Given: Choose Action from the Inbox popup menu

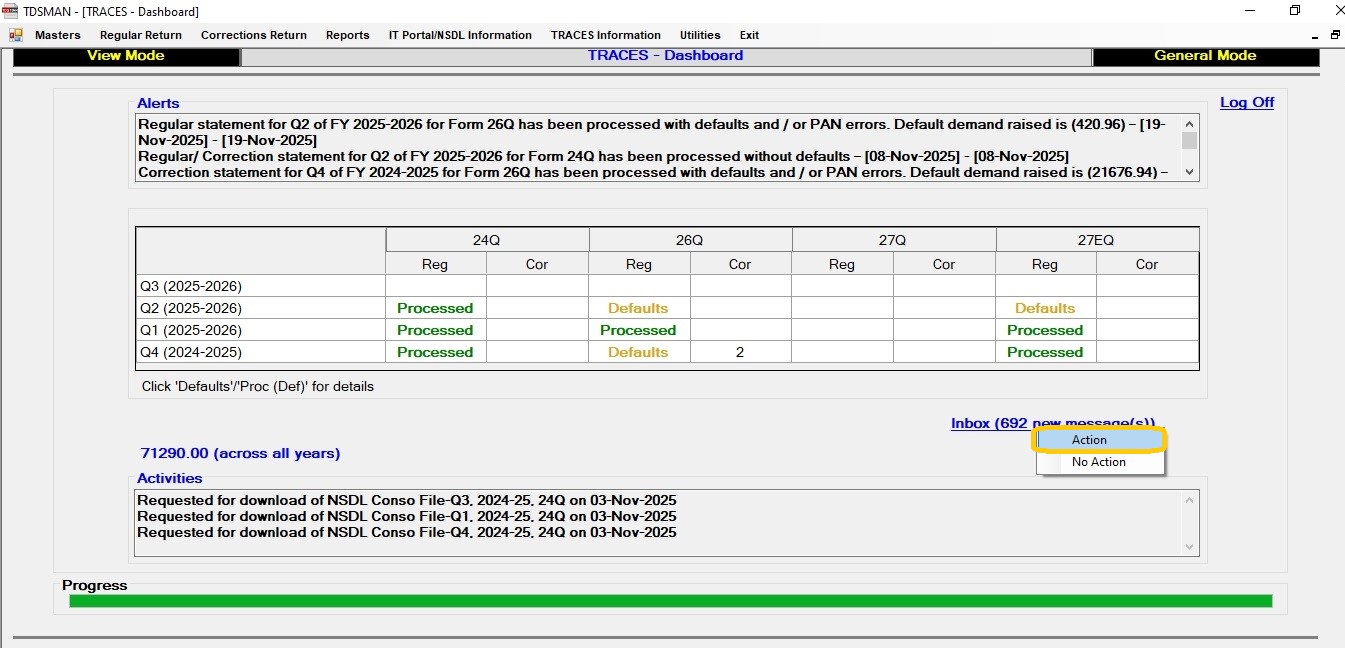Looking at the screenshot, I should click(x=1089, y=440).
